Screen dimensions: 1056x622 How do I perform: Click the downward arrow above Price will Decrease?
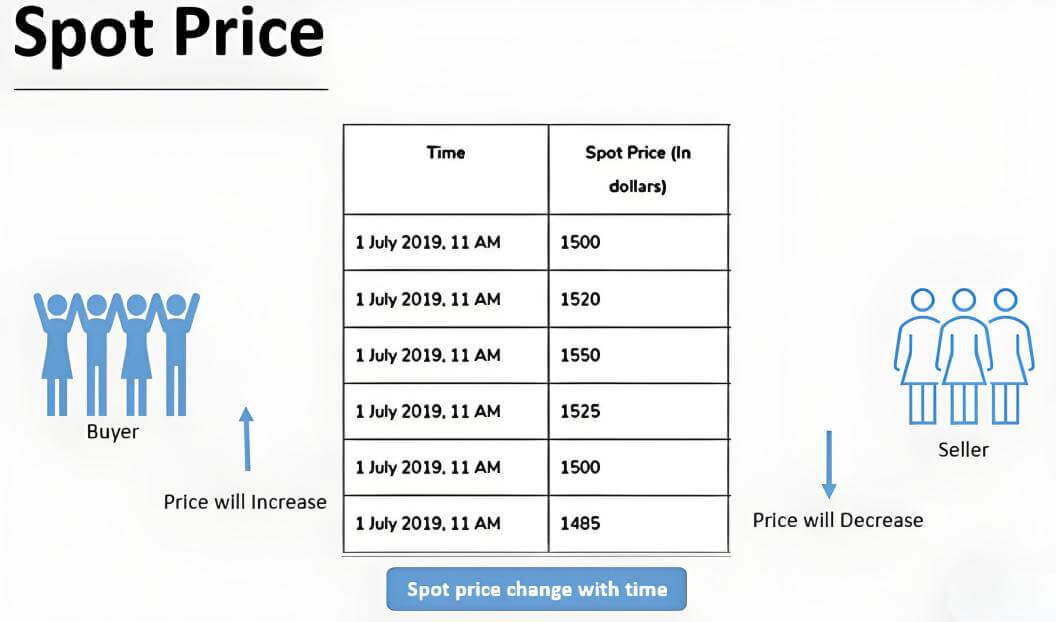pyautogui.click(x=829, y=464)
